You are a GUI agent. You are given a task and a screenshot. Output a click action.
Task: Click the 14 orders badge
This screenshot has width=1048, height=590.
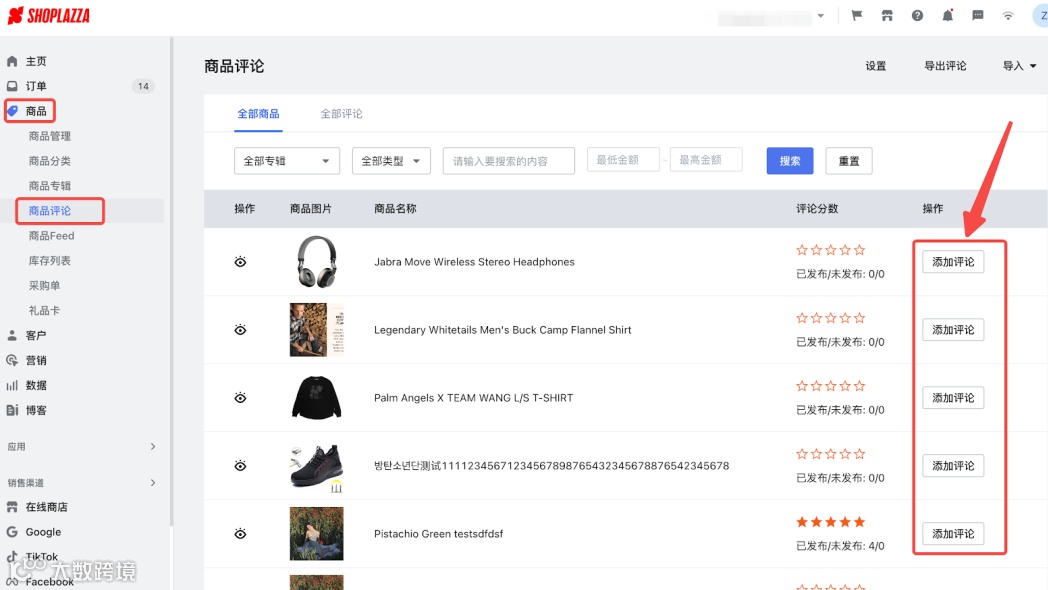tap(143, 86)
